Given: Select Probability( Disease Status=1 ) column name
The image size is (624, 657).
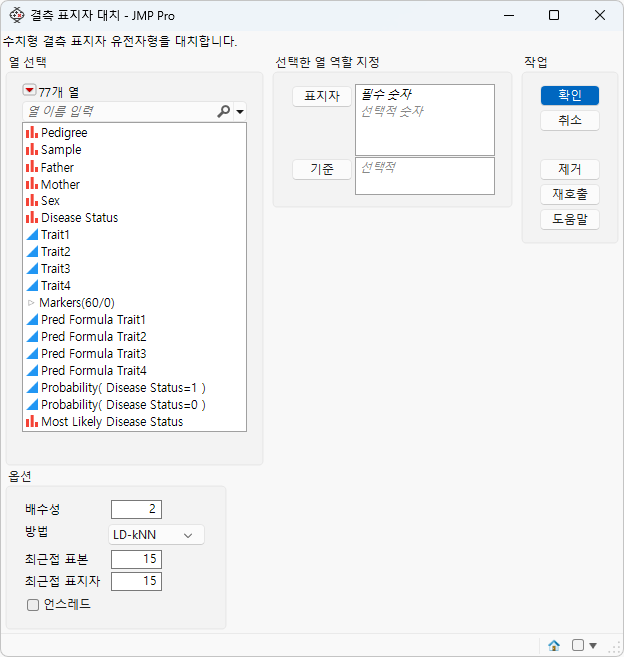Looking at the screenshot, I should coord(123,388).
